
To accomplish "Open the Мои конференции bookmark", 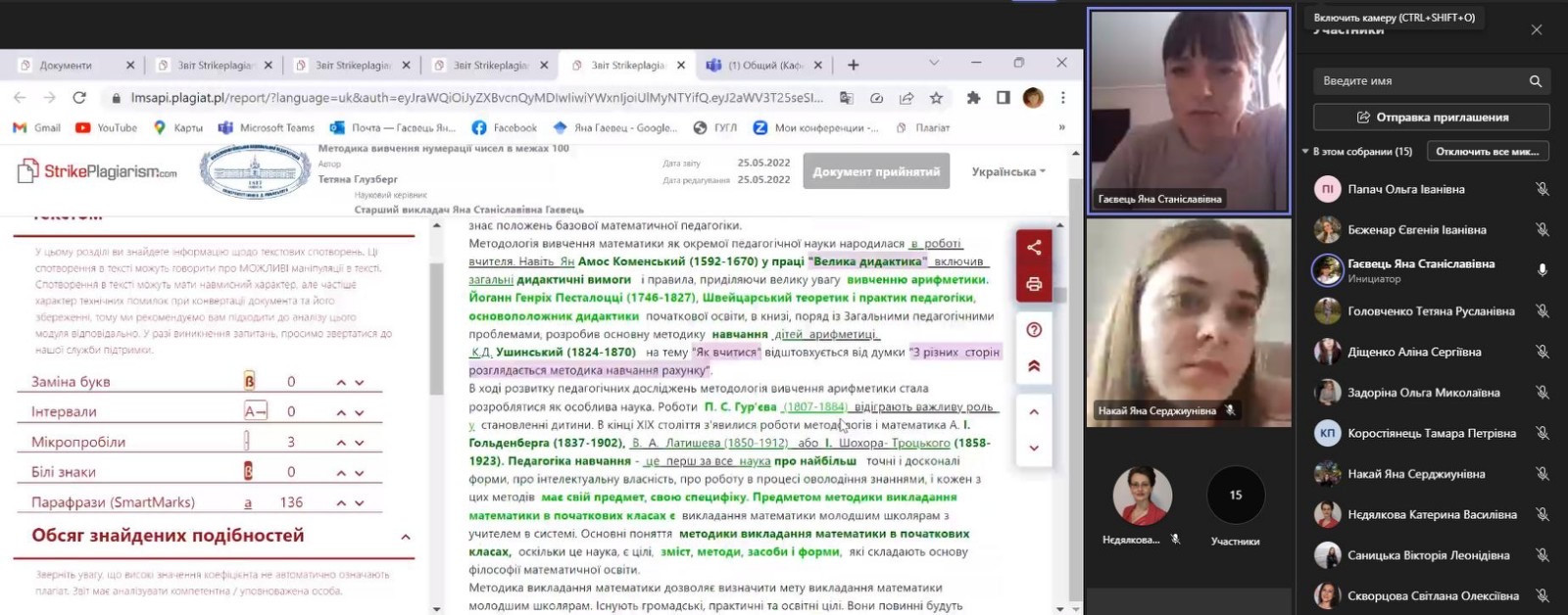I will point(815,127).
